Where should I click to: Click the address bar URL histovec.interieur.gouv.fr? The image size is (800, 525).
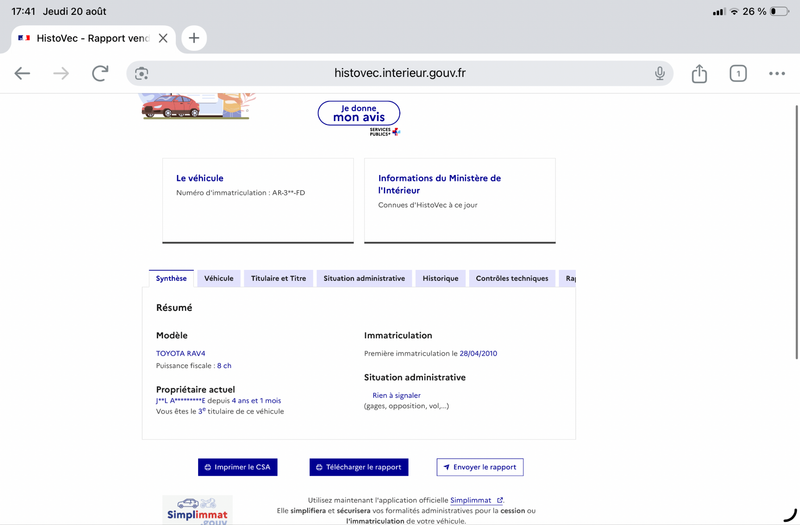coord(399,73)
